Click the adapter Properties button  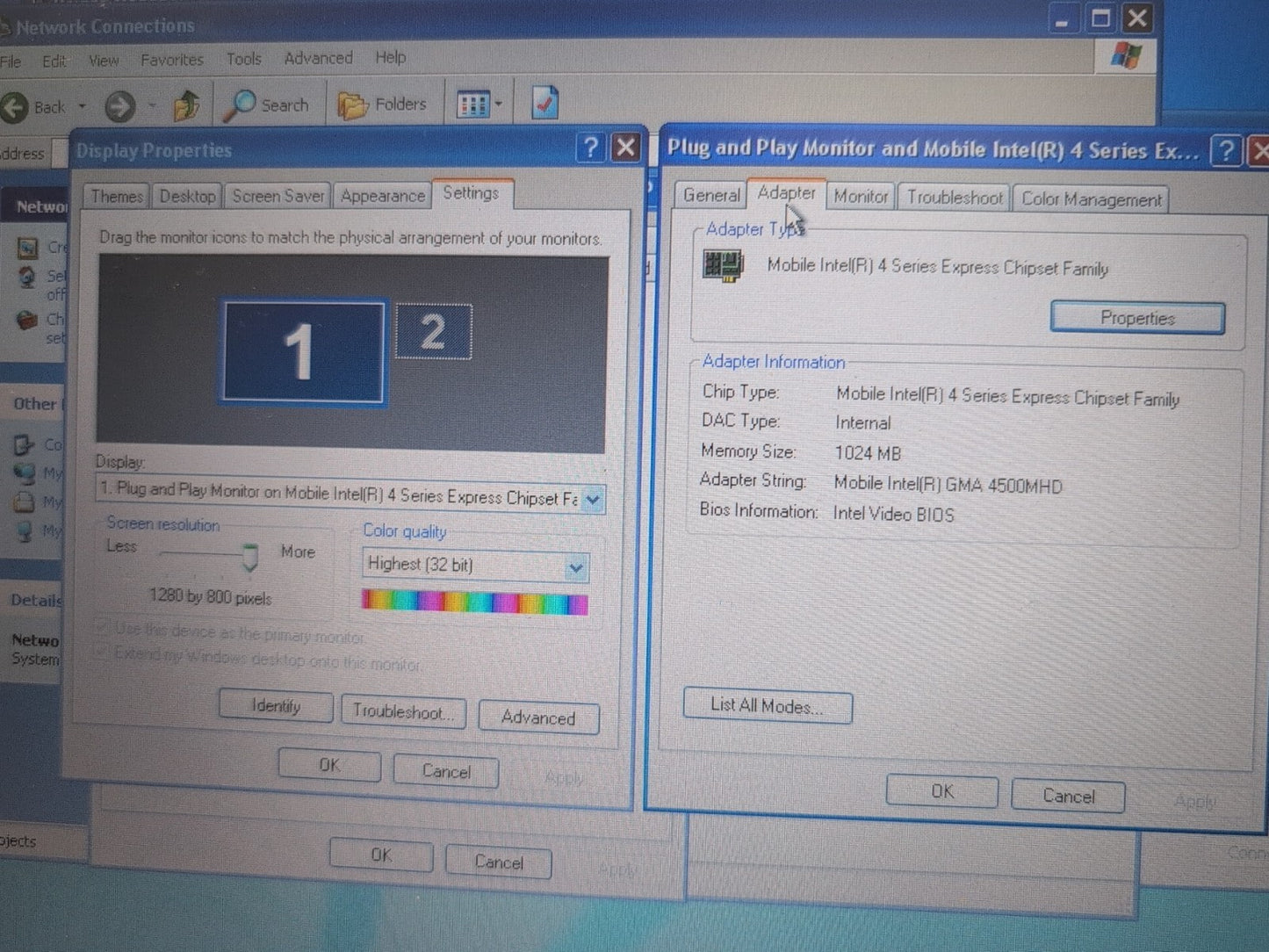coord(1138,318)
